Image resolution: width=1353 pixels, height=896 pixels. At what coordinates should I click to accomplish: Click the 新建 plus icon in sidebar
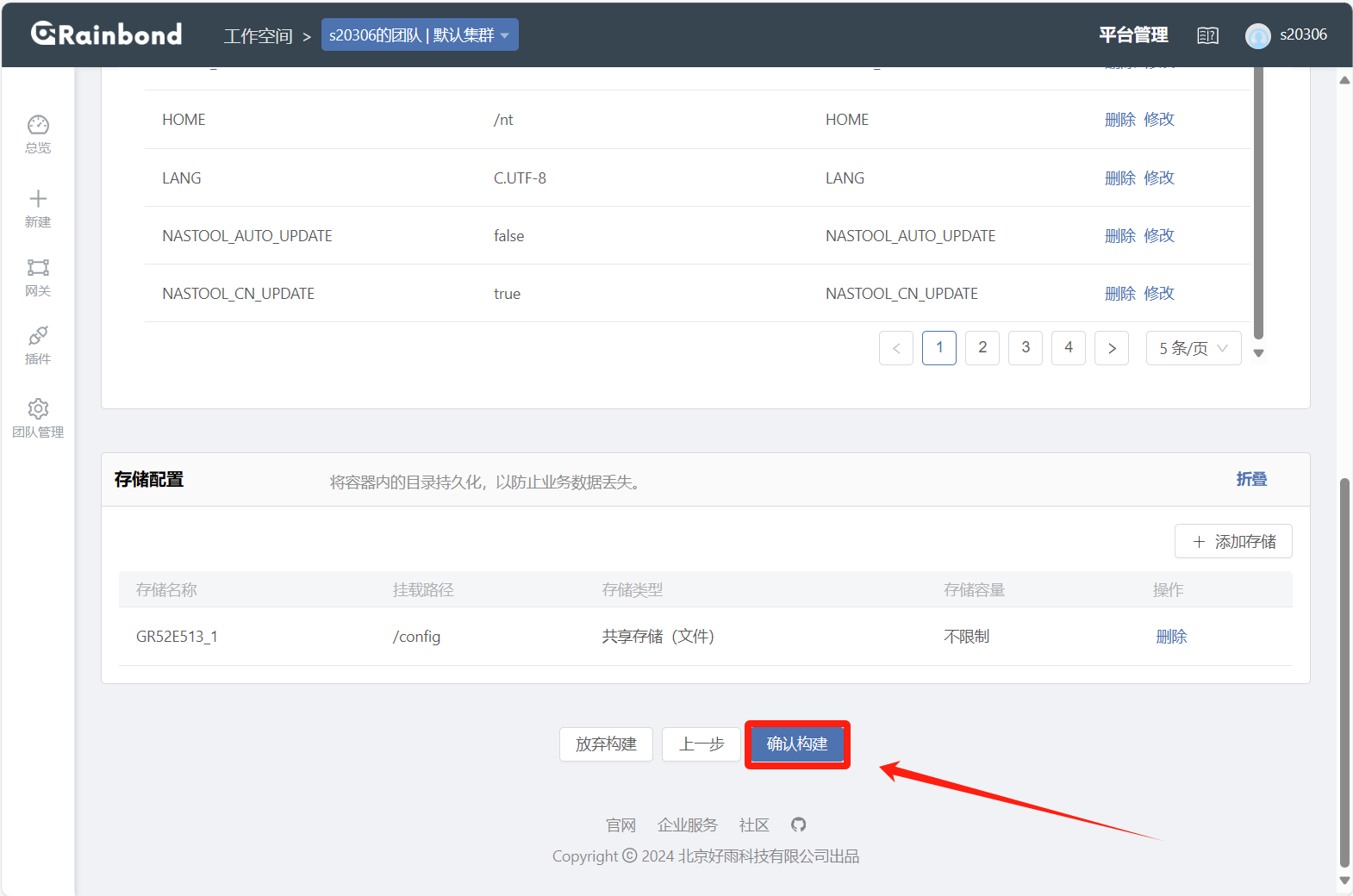[38, 200]
